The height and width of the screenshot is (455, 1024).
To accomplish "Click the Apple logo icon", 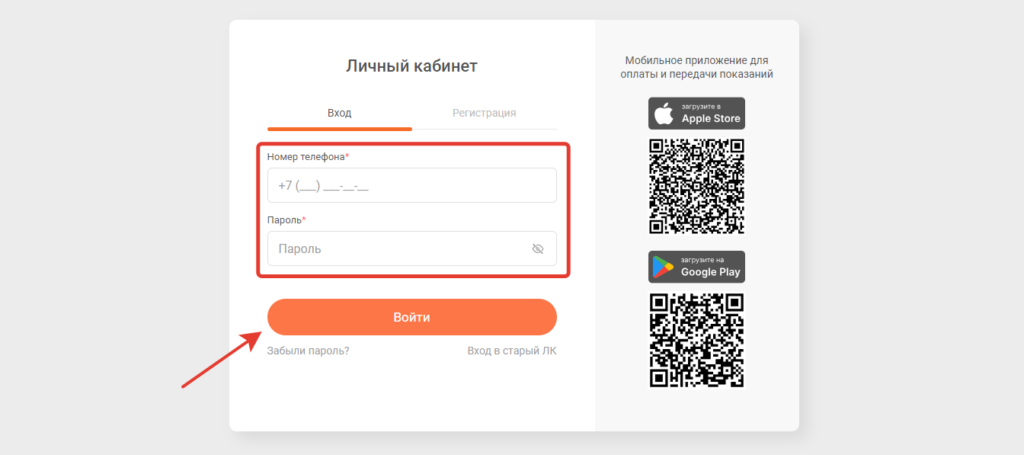I will (664, 114).
